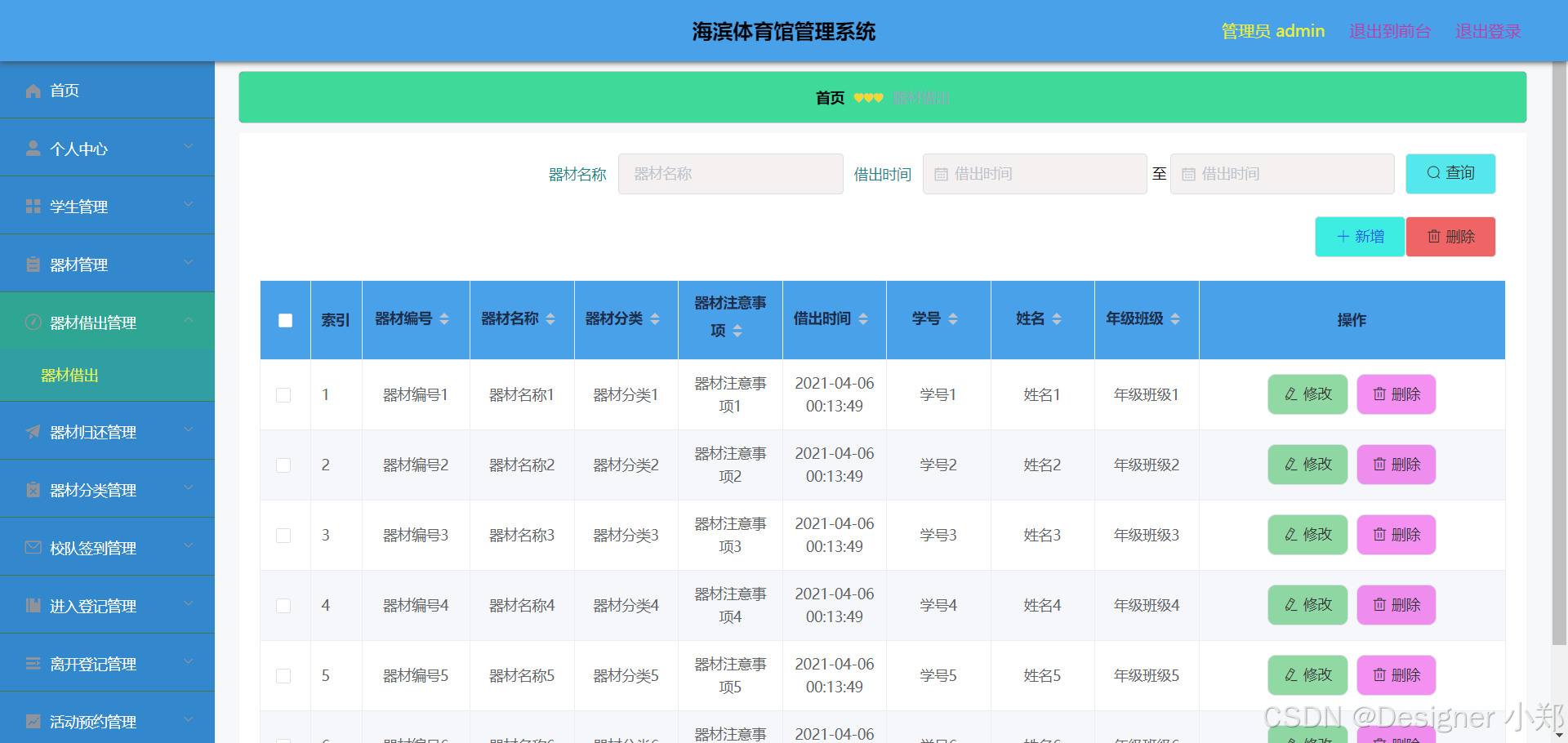The height and width of the screenshot is (743, 1568).
Task: Click the 新增 add button
Action: 1360,237
